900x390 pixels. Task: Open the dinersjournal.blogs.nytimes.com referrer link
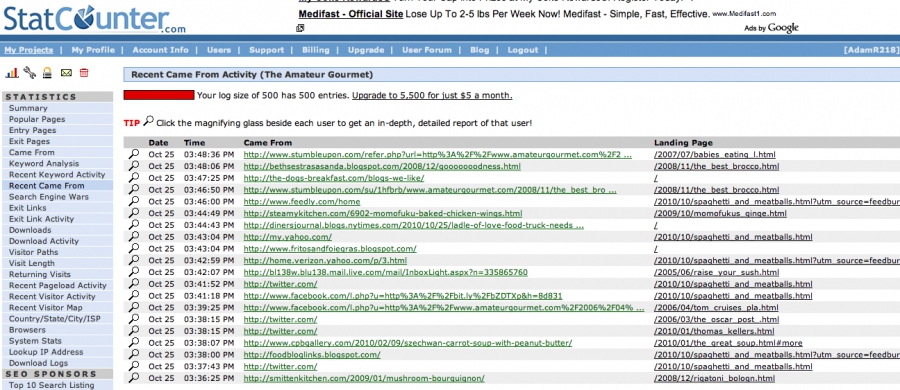coord(413,225)
